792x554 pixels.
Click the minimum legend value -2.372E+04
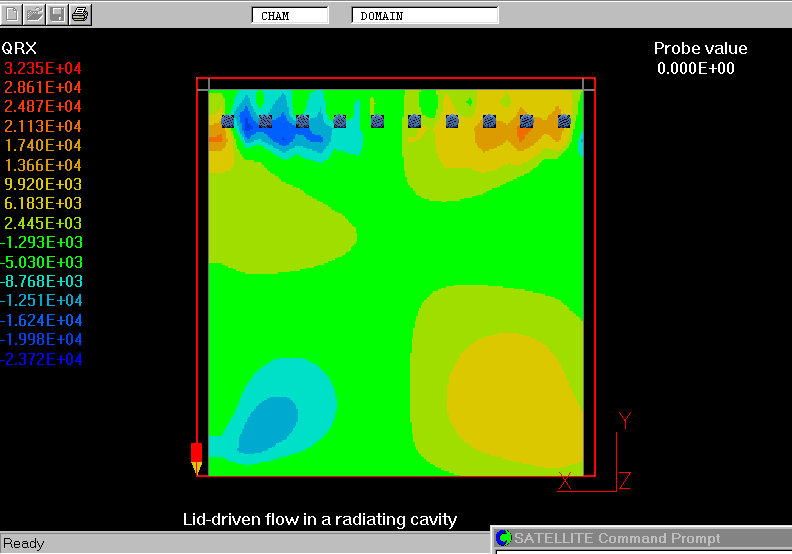(x=43, y=360)
